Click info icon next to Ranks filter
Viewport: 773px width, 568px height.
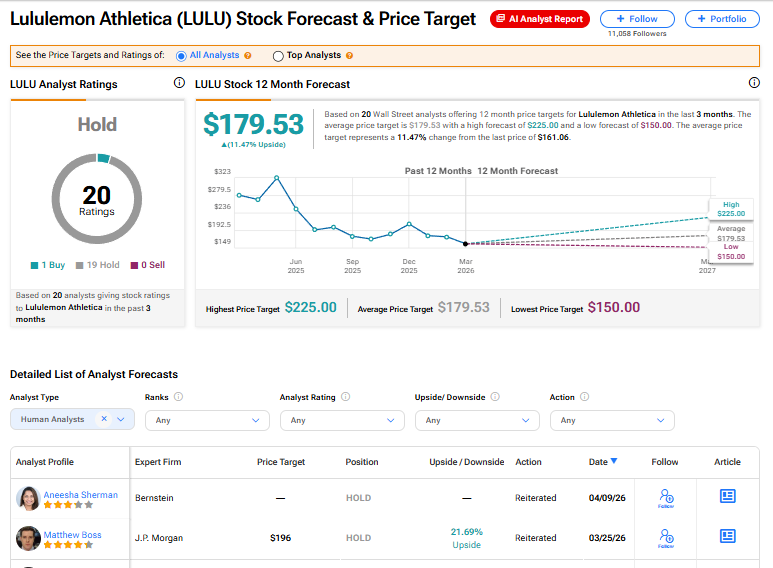[178, 396]
